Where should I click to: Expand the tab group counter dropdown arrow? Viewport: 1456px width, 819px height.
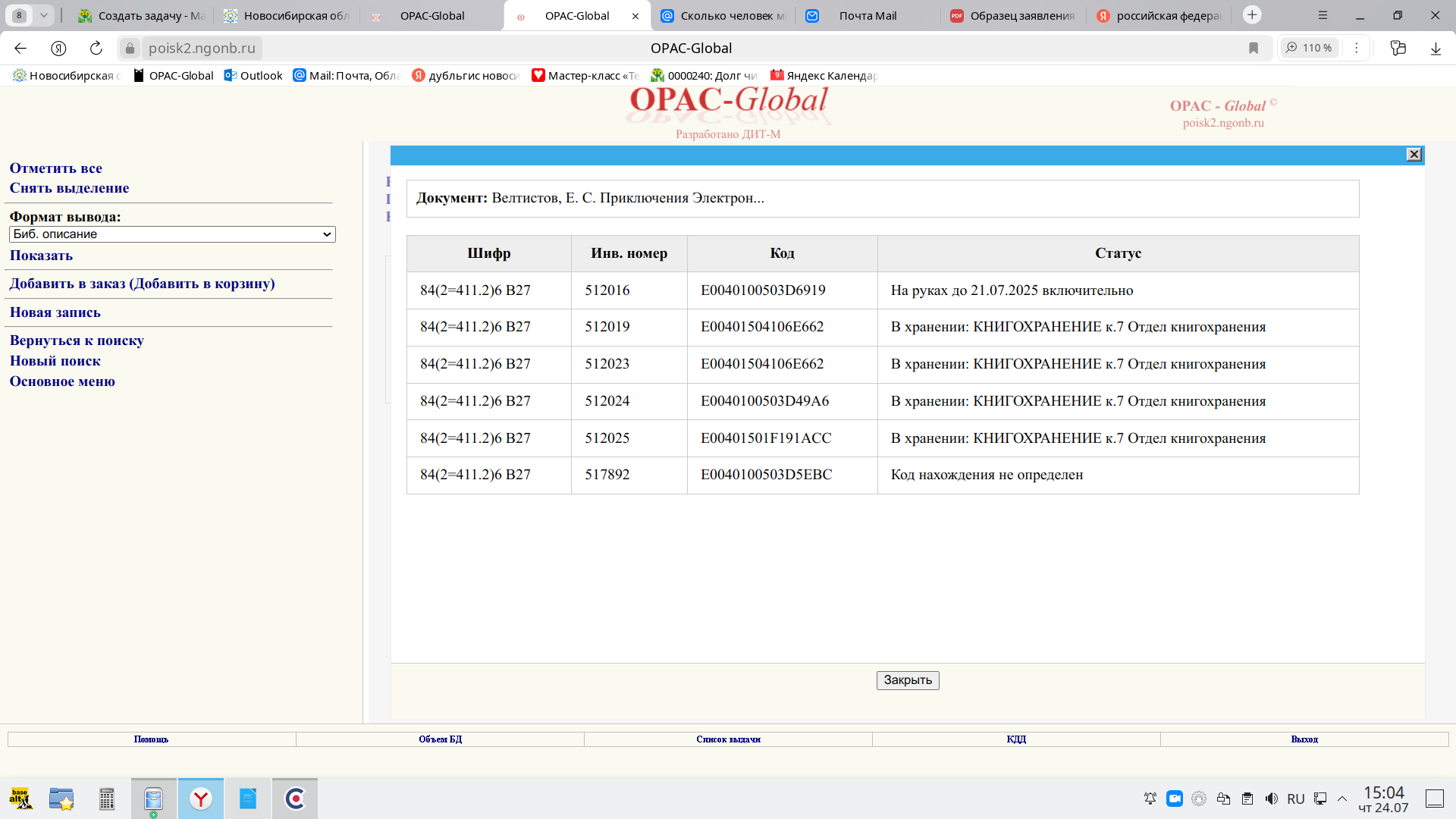click(x=44, y=15)
